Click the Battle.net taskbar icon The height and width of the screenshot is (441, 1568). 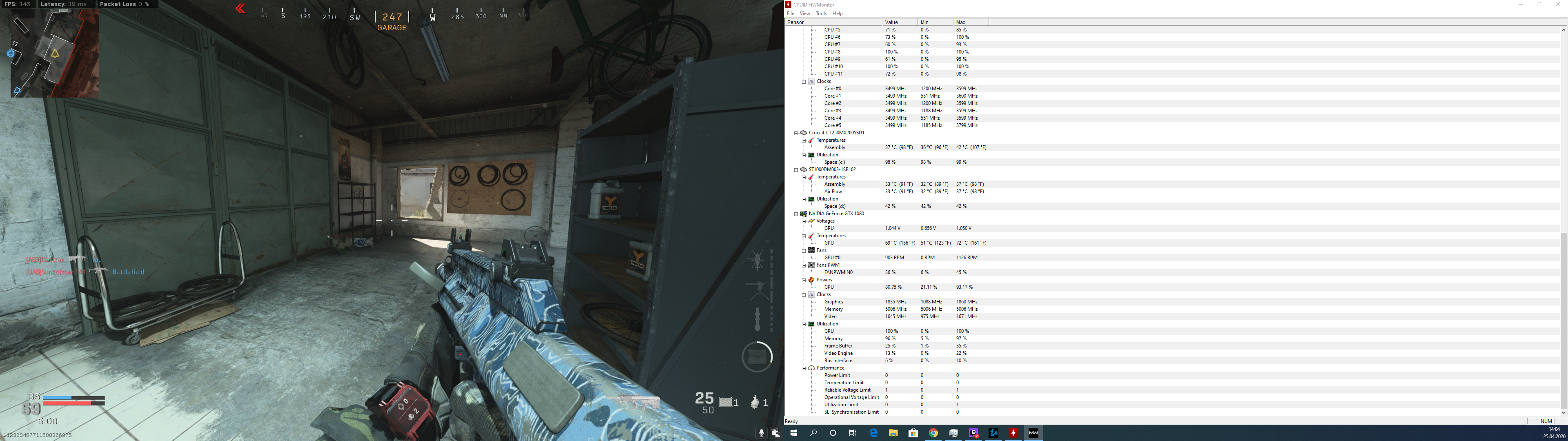(993, 433)
